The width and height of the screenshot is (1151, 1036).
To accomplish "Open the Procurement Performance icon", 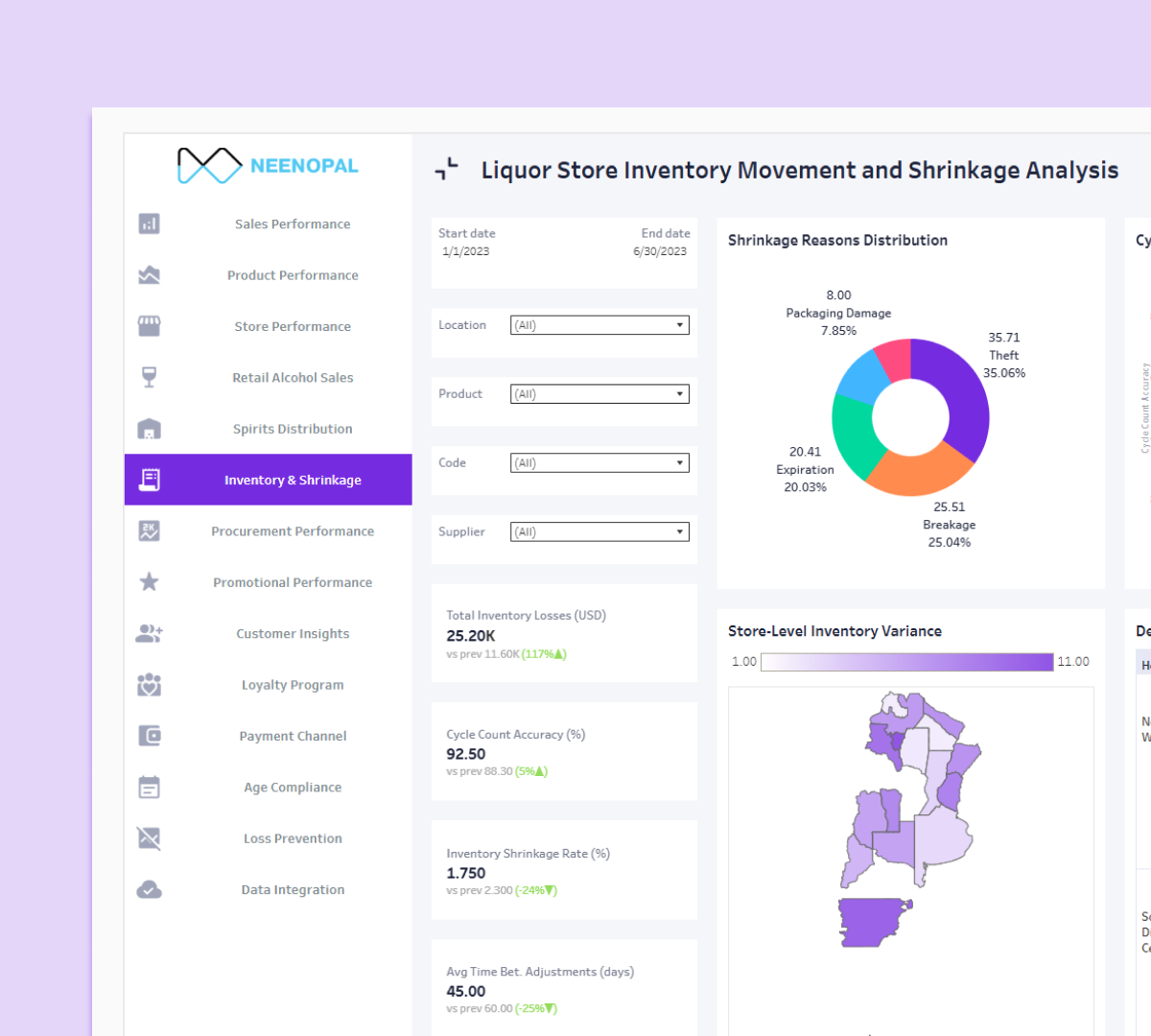I will 149,530.
